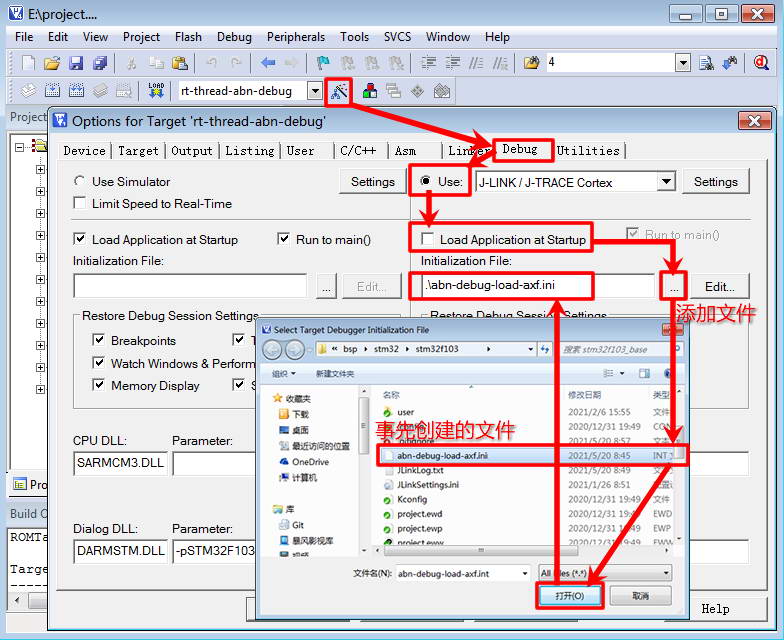Click the Manage Project Items colored-blocks icon
Image resolution: width=784 pixels, height=640 pixels.
370,91
